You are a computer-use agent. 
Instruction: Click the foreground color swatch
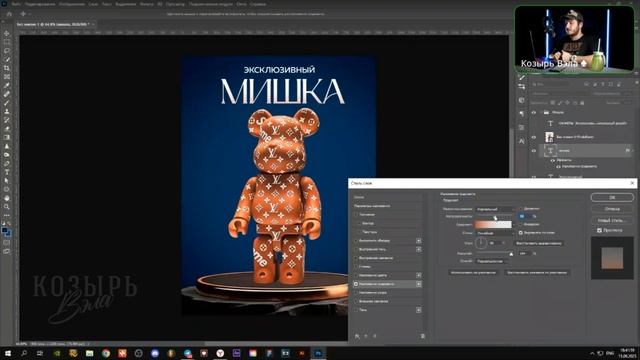[x=5, y=231]
